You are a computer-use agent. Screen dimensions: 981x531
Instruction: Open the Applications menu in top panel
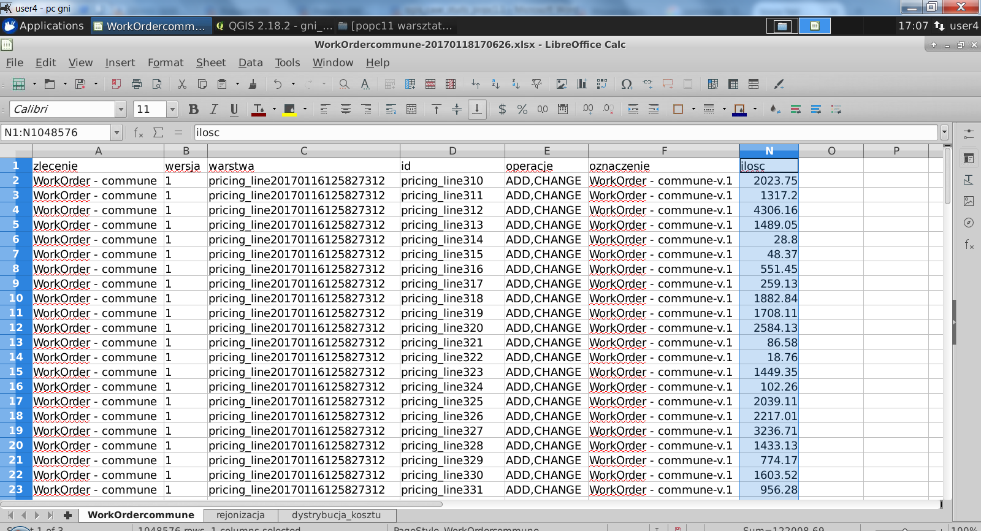click(x=49, y=25)
